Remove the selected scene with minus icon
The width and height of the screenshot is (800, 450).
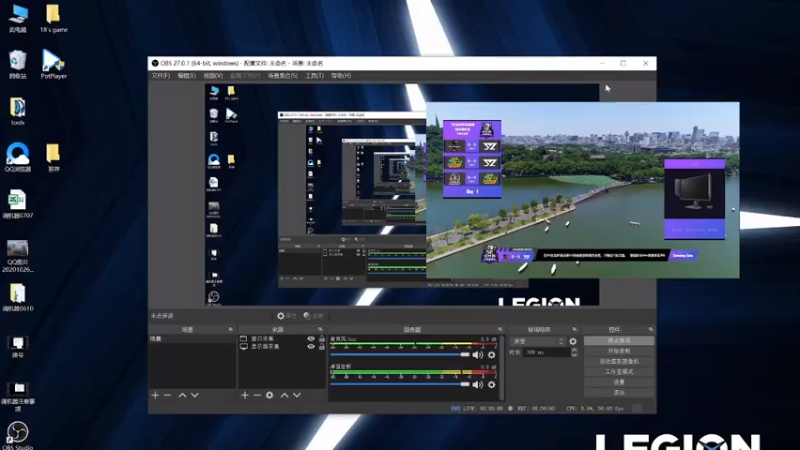pyautogui.click(x=167, y=395)
